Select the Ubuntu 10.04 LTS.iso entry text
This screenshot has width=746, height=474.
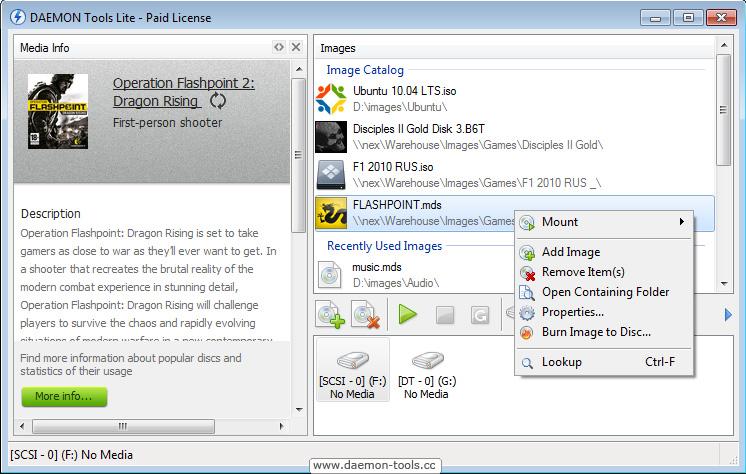pyautogui.click(x=404, y=91)
